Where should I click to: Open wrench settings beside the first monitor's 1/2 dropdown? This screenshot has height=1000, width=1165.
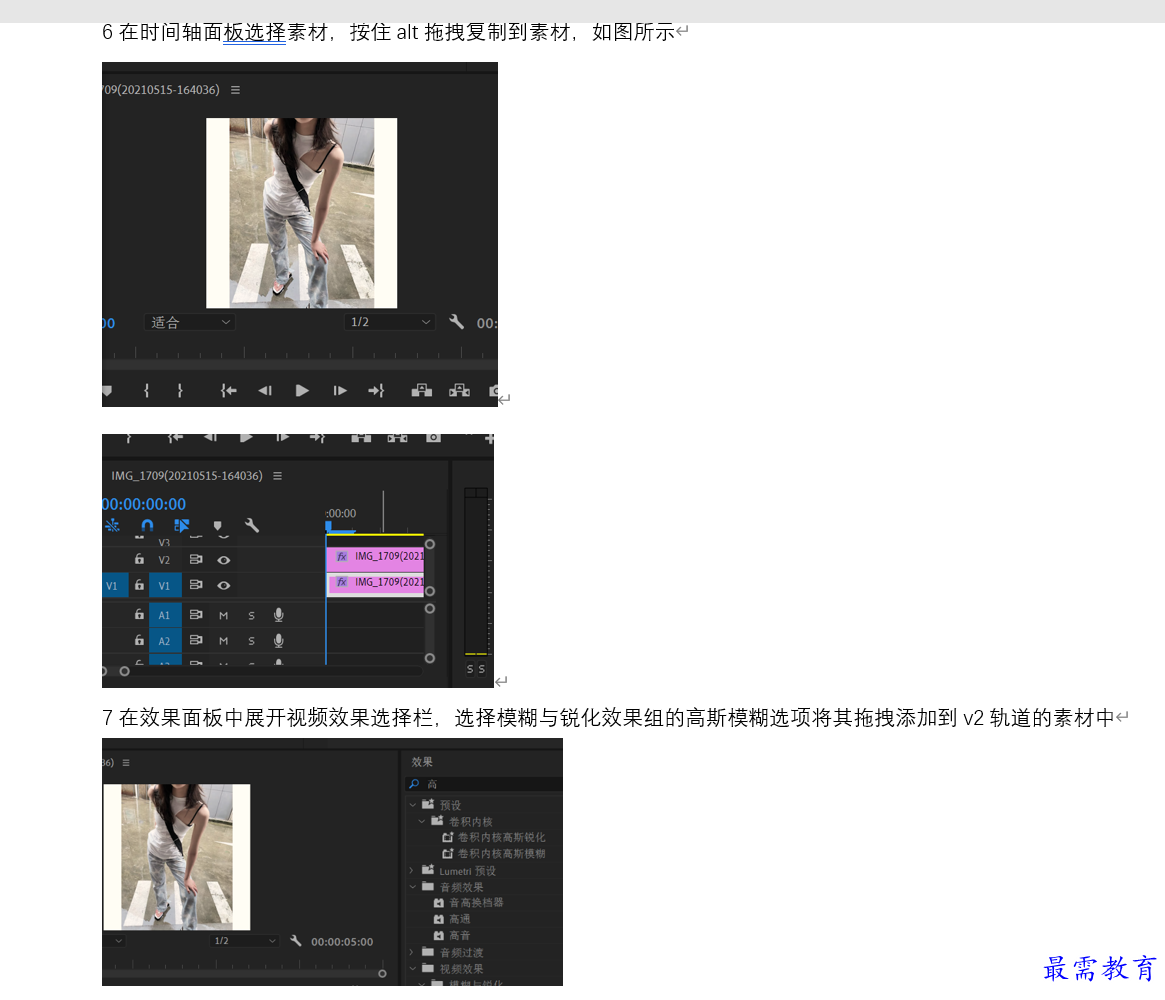pos(456,322)
